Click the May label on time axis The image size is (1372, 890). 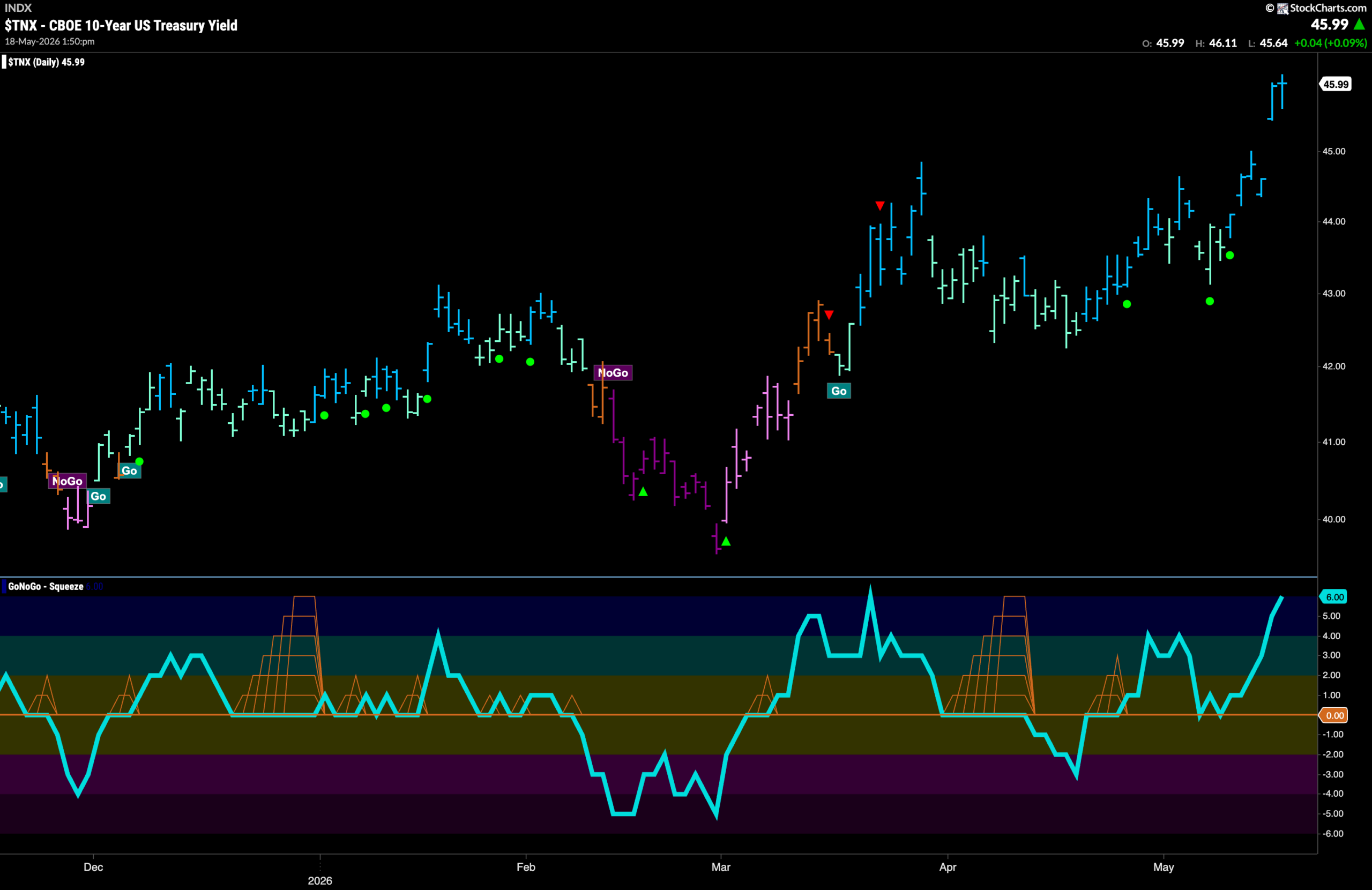click(x=1164, y=867)
